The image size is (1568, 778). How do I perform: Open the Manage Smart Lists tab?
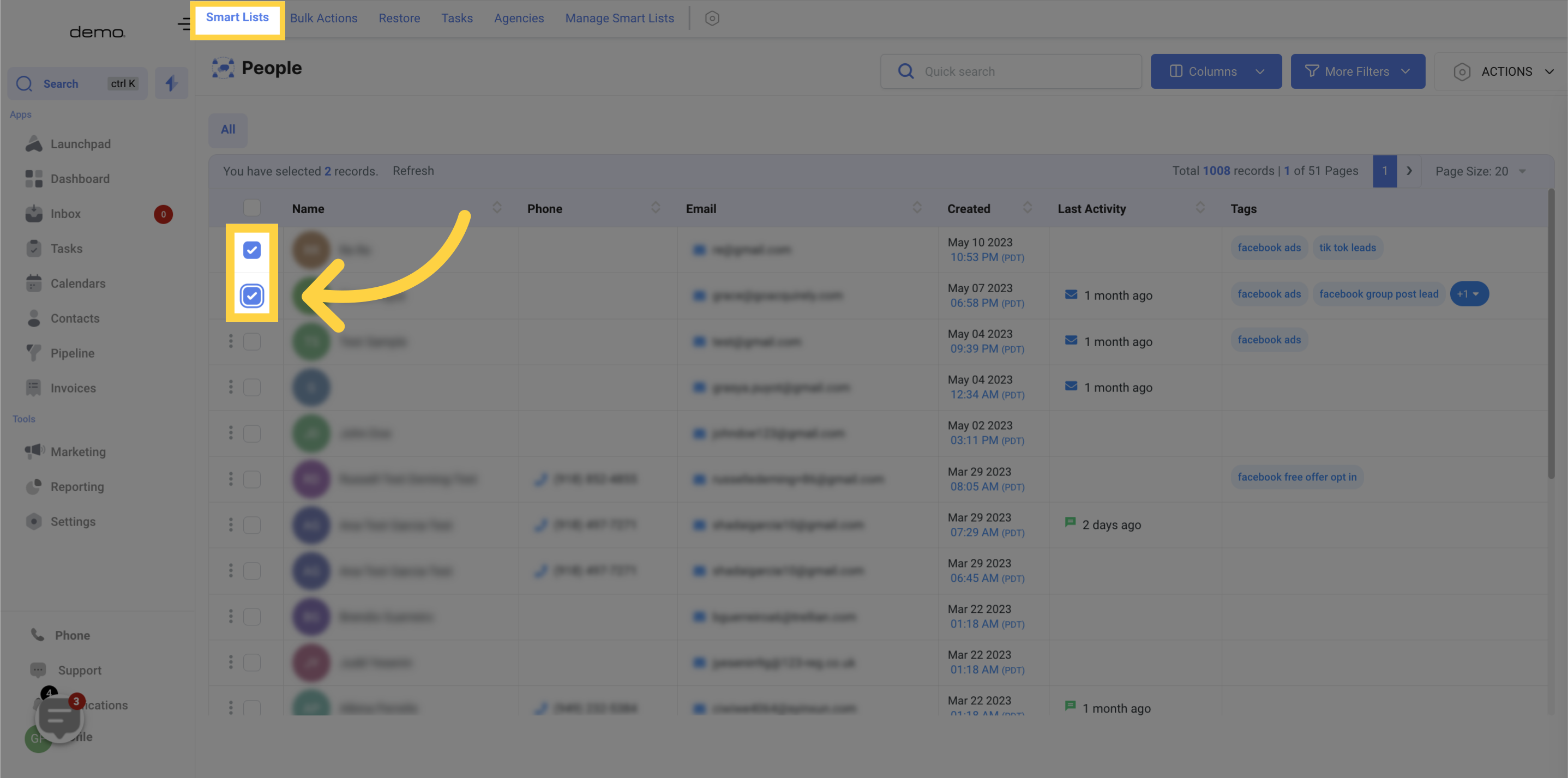(619, 18)
